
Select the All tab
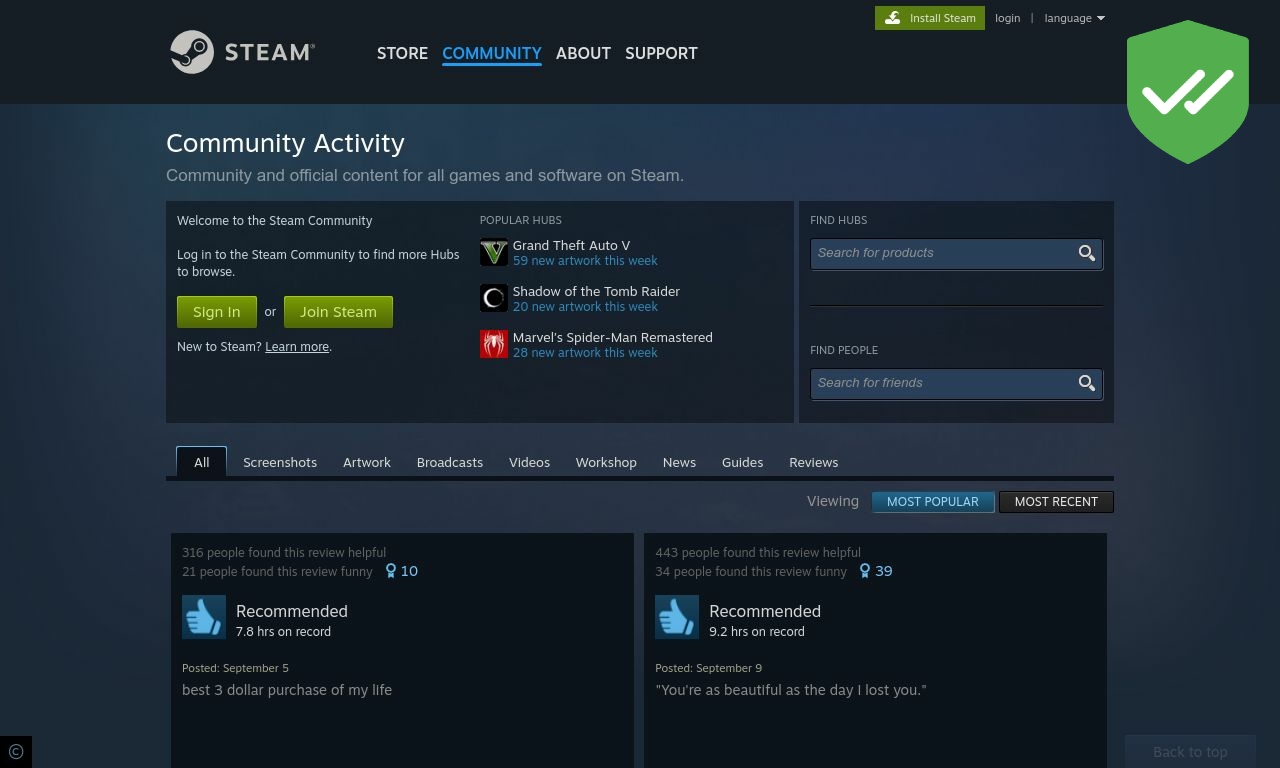(202, 462)
